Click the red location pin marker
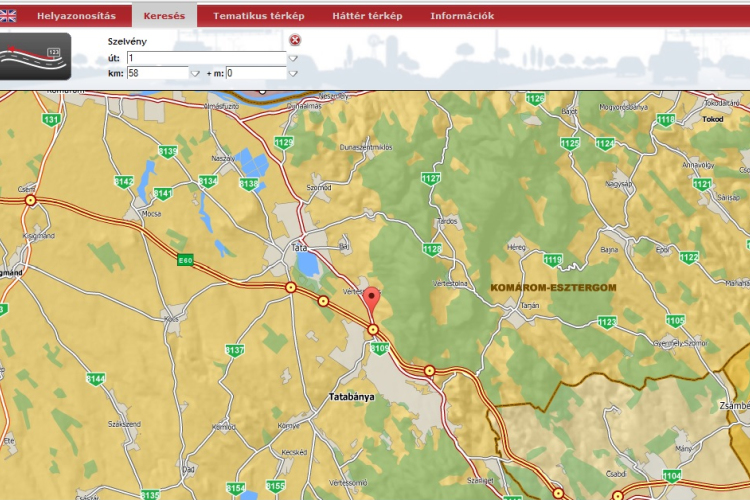Image resolution: width=750 pixels, height=500 pixels. (372, 299)
